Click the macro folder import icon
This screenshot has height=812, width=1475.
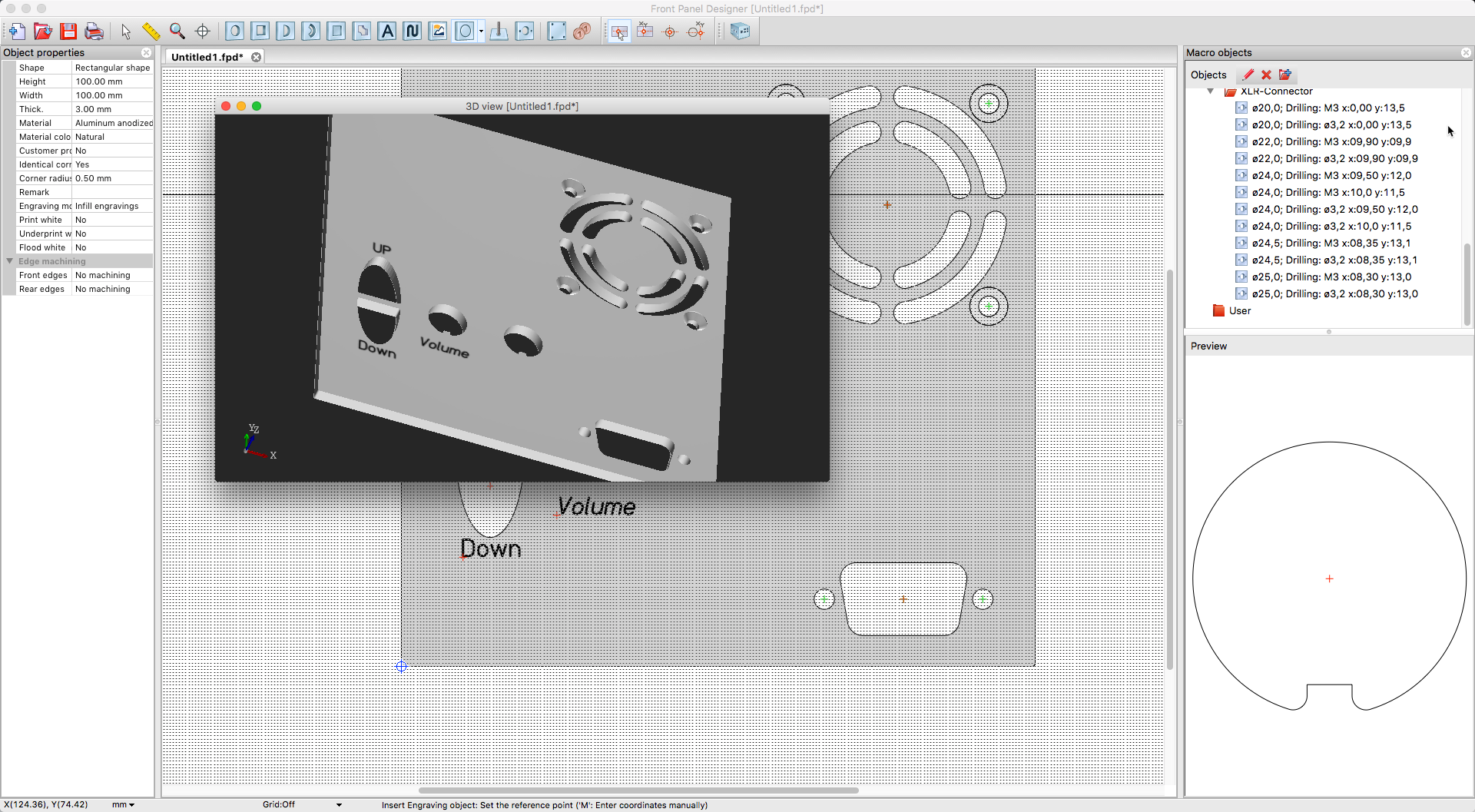pyautogui.click(x=1285, y=75)
